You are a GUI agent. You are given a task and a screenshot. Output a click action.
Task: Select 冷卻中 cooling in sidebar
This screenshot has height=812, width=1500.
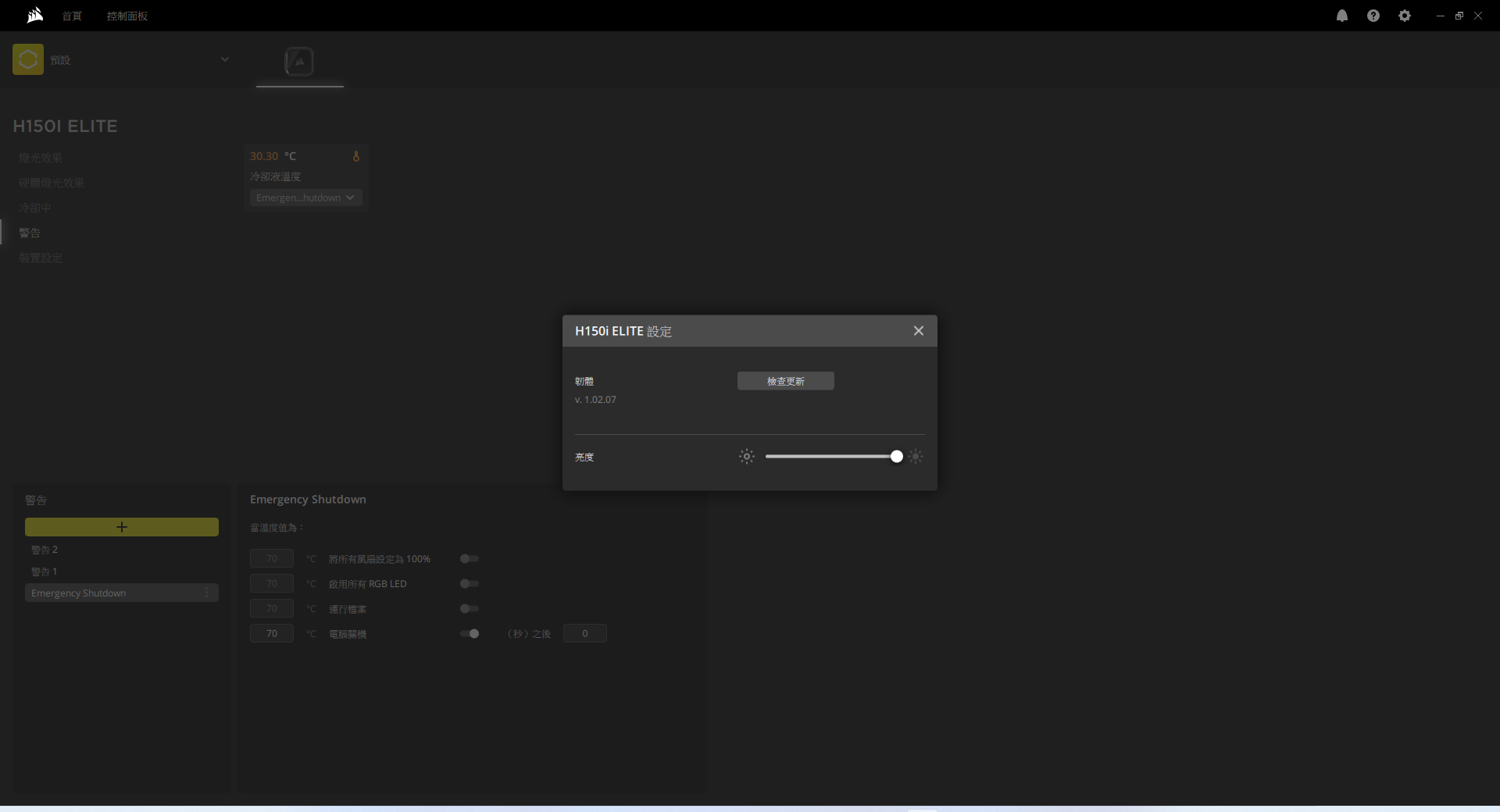[x=35, y=208]
